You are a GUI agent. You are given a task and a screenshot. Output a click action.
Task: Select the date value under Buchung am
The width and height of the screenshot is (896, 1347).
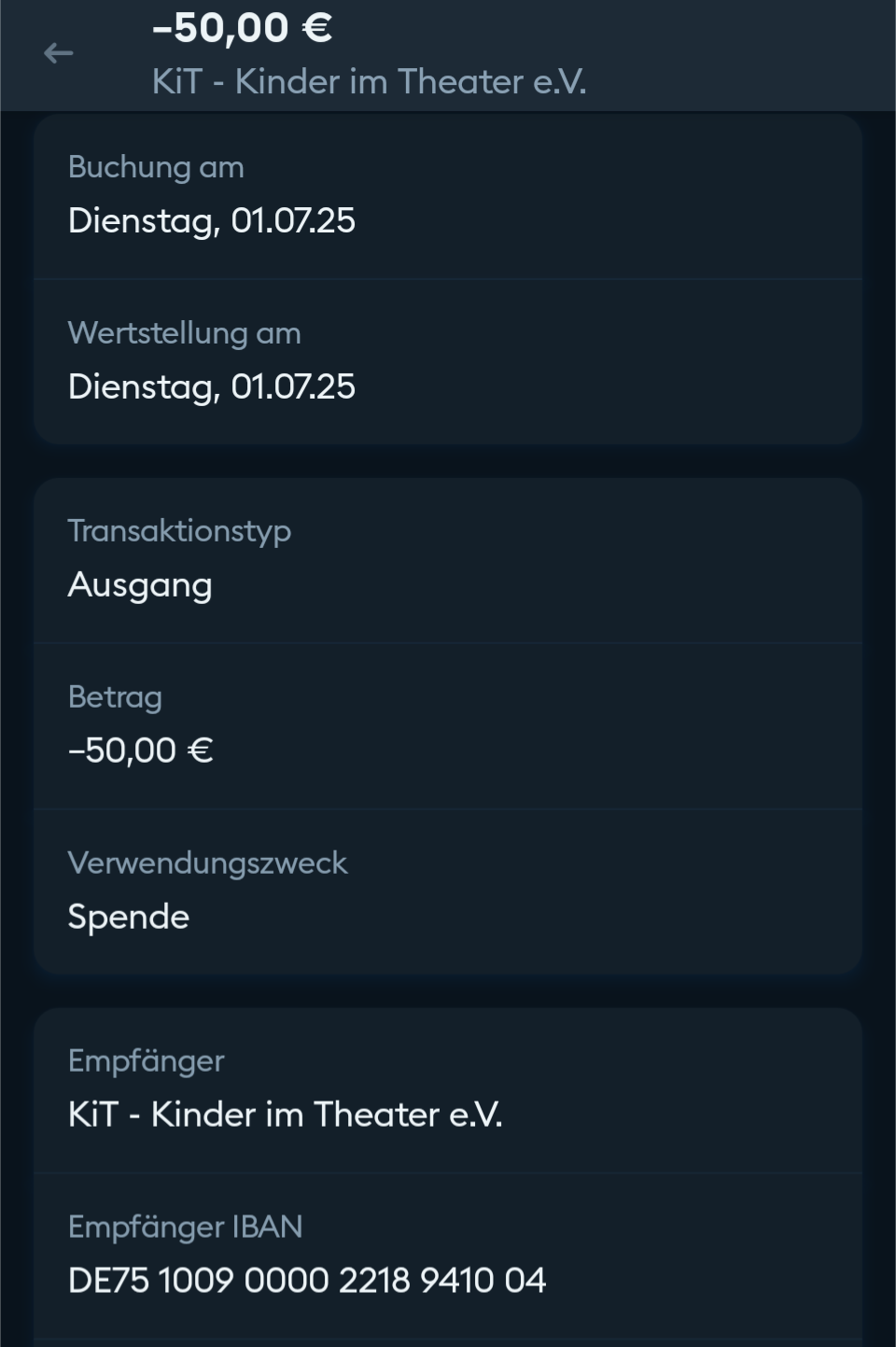tap(212, 220)
